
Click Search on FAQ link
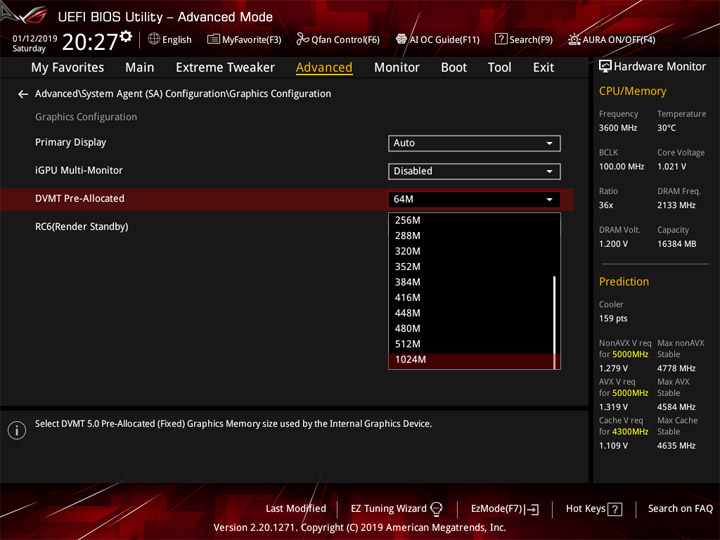point(680,508)
